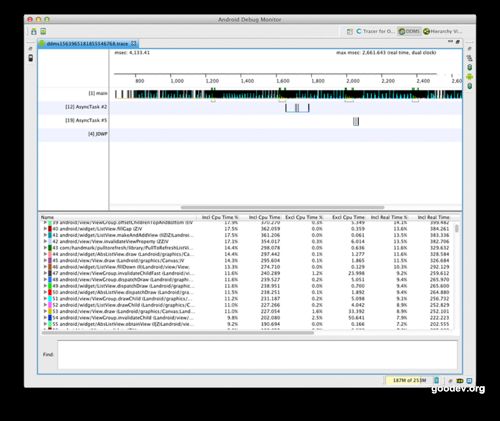The width and height of the screenshot is (500, 421).
Task: Switch to Tracer for OpenGL perspective
Action: tap(376, 31)
